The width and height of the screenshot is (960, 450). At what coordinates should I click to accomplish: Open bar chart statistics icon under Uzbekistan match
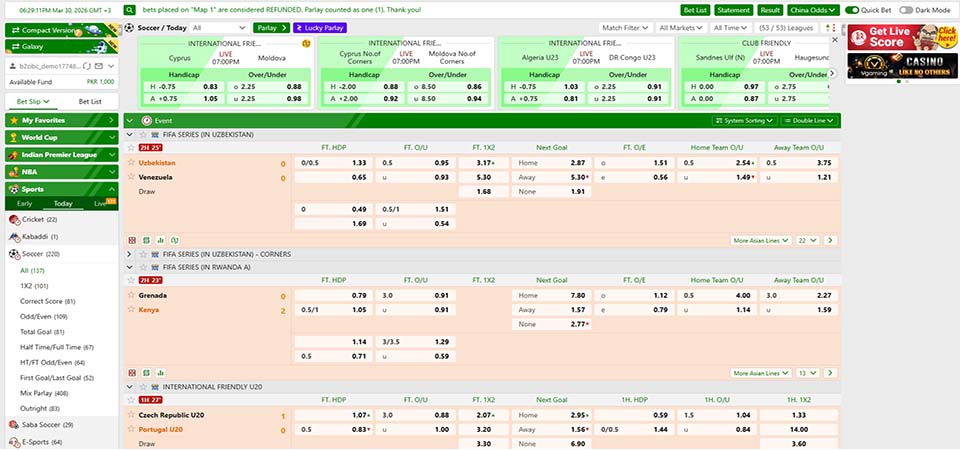160,241
